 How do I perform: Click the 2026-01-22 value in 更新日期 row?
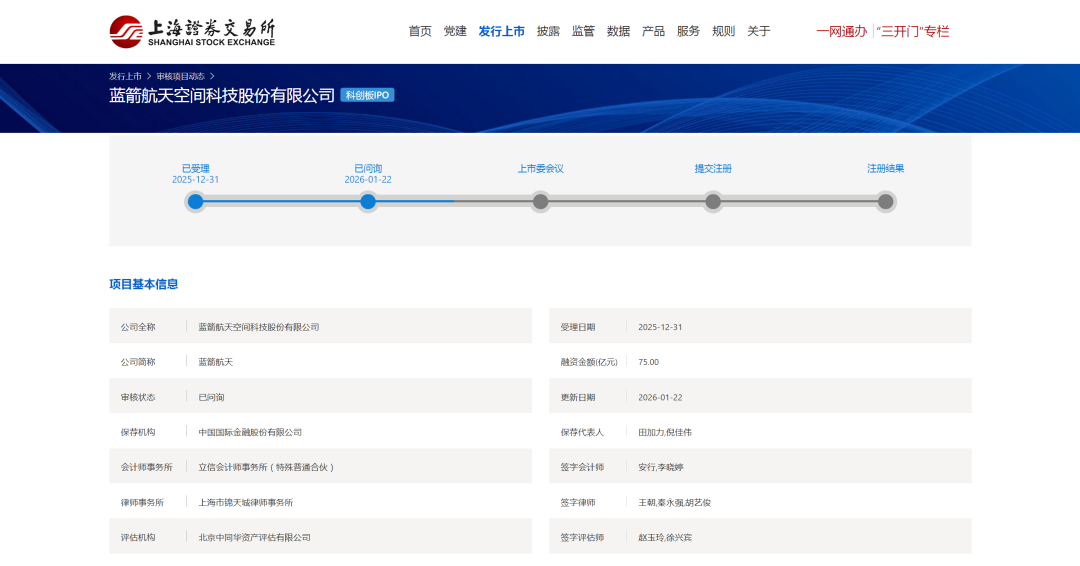click(x=660, y=397)
